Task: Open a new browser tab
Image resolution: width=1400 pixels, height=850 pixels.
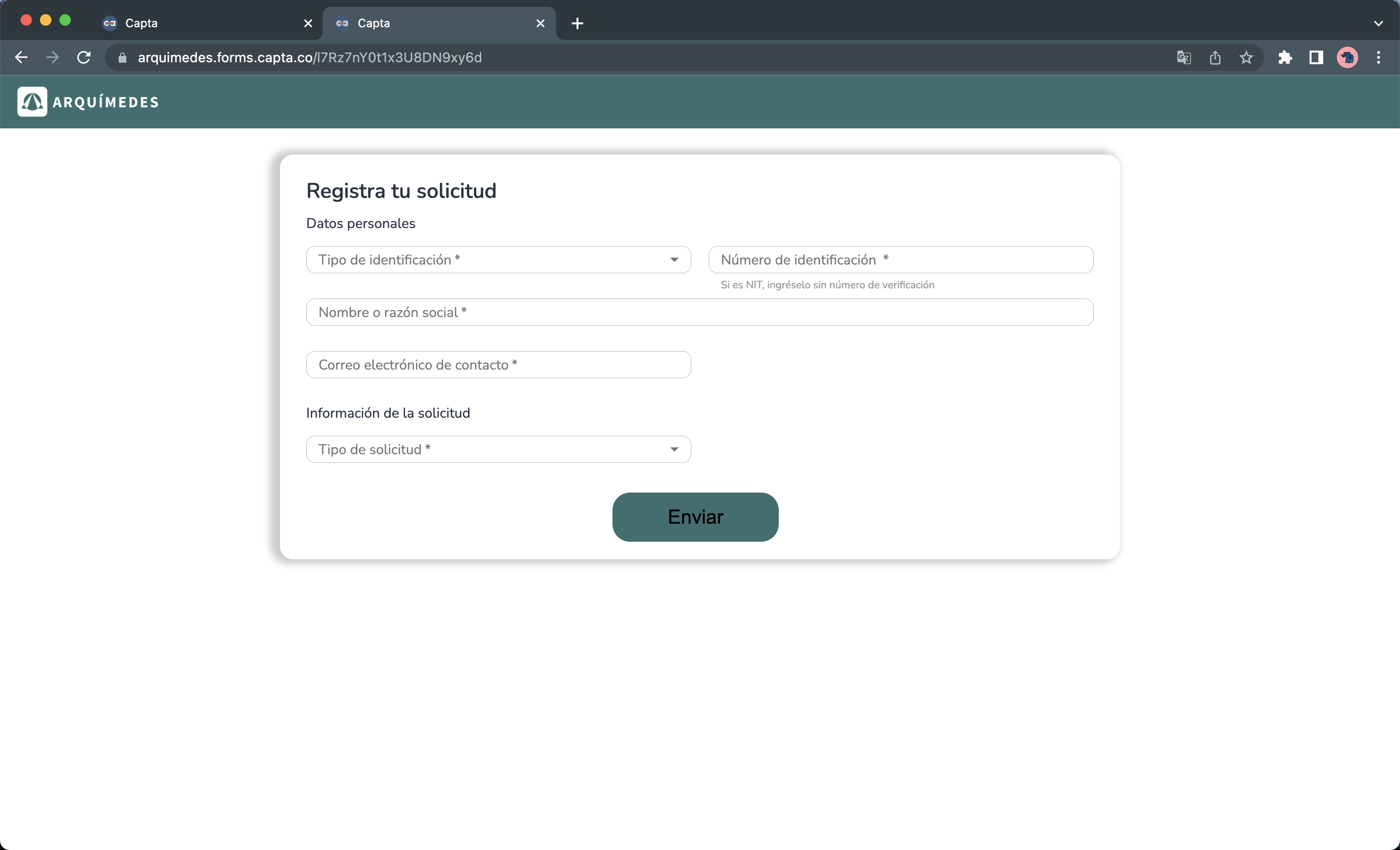Action: tap(577, 23)
